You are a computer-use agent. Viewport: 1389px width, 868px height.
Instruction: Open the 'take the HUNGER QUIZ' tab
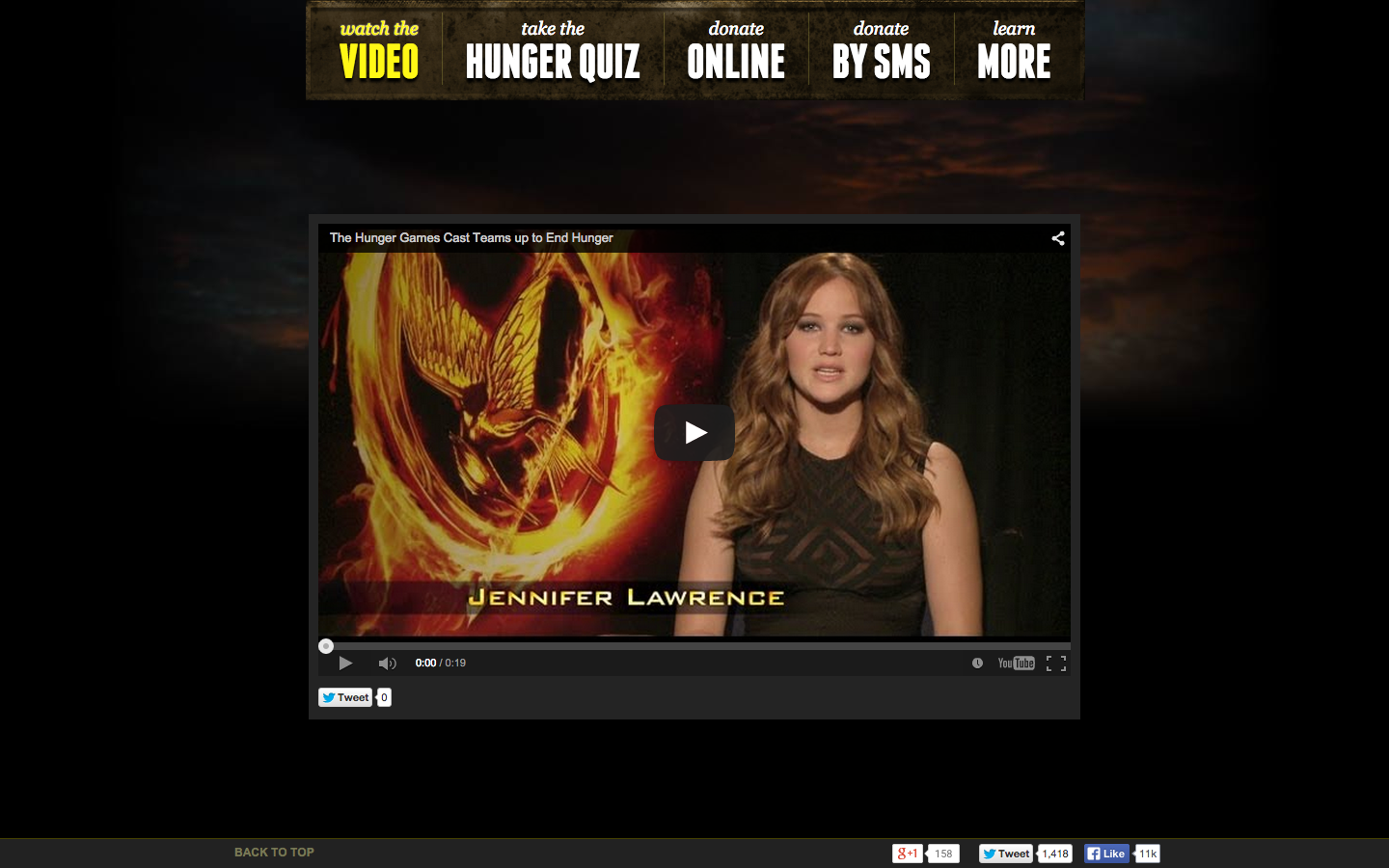point(553,50)
